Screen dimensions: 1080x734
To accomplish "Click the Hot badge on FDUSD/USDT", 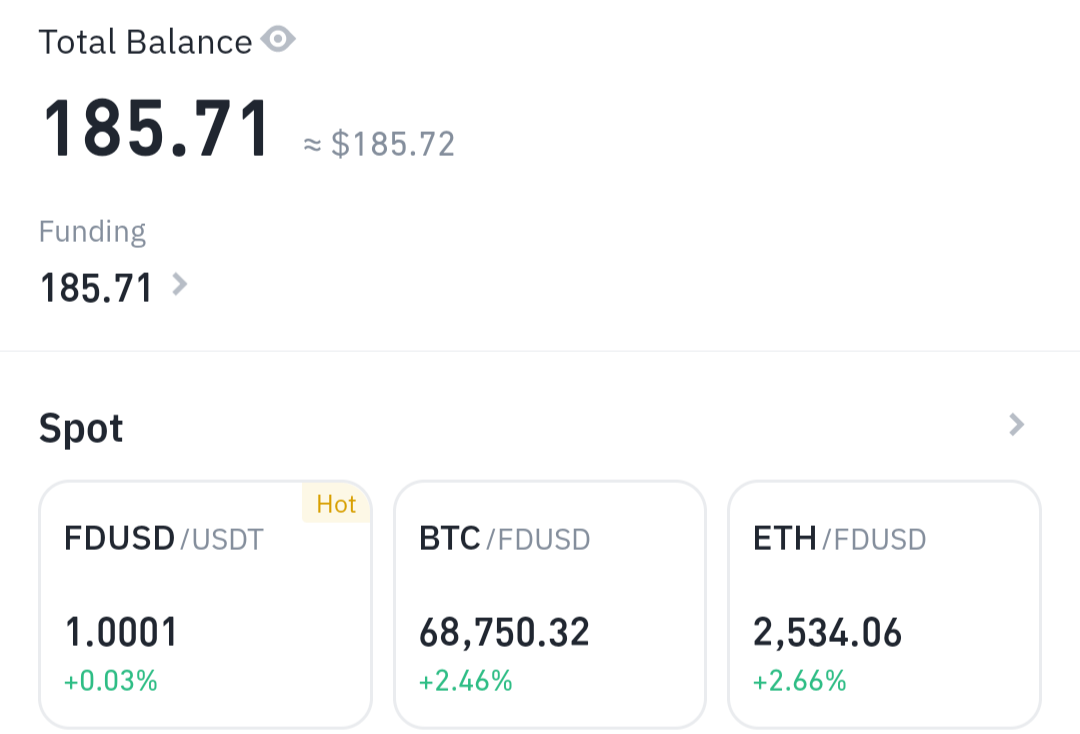I will coord(336,504).
